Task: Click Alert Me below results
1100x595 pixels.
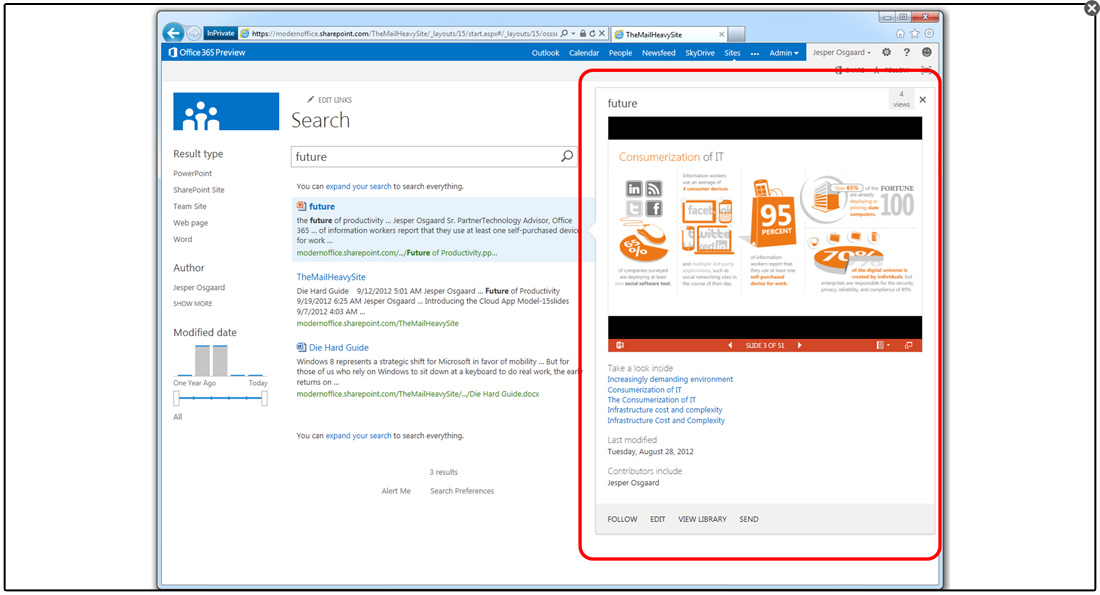Action: click(396, 491)
